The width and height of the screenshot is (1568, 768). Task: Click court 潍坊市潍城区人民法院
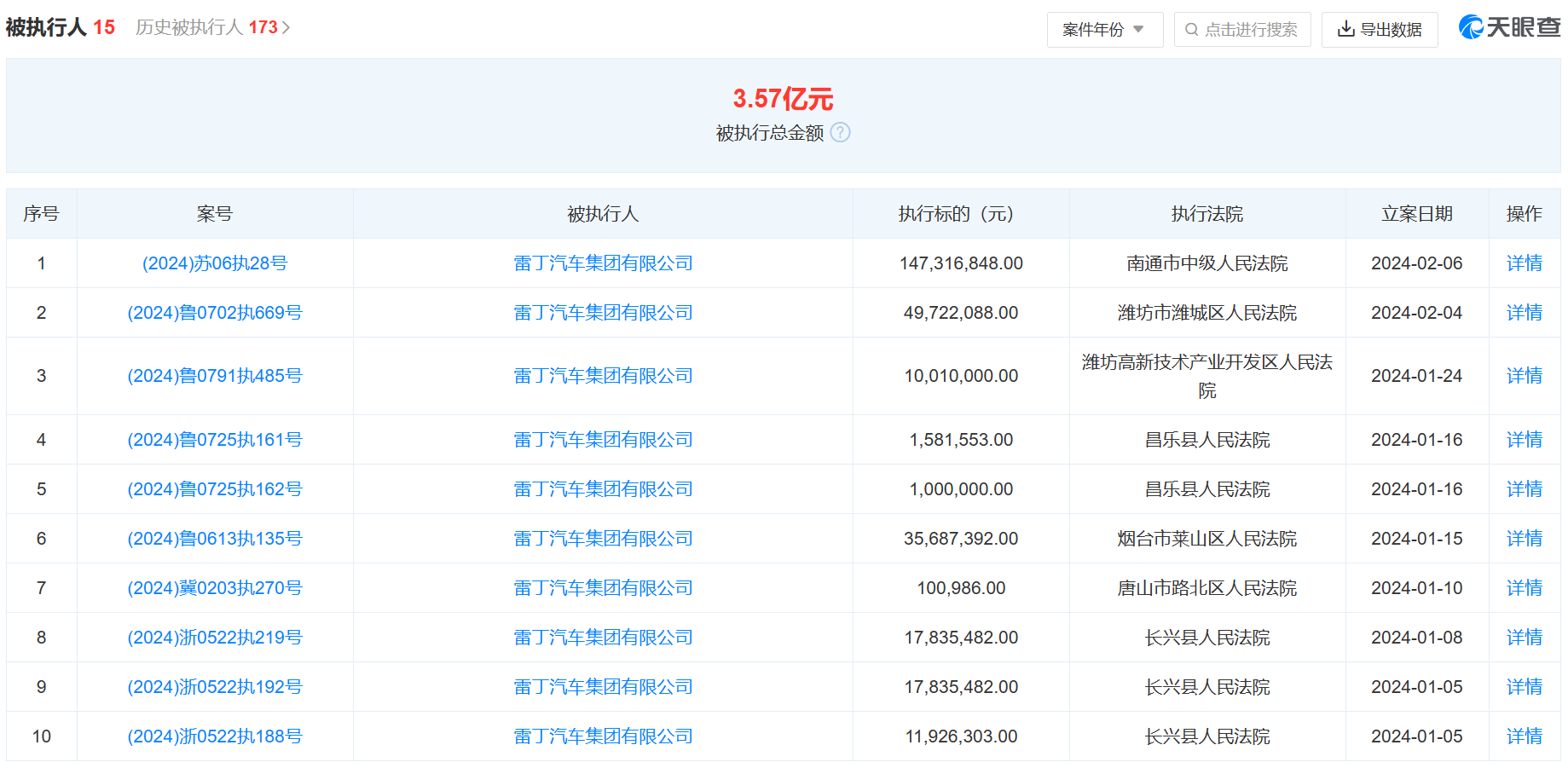(x=1207, y=313)
